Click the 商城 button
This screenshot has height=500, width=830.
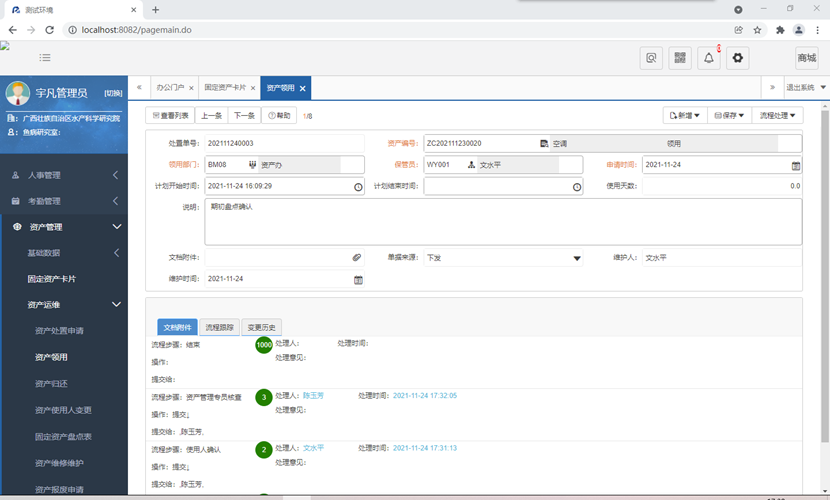click(807, 58)
